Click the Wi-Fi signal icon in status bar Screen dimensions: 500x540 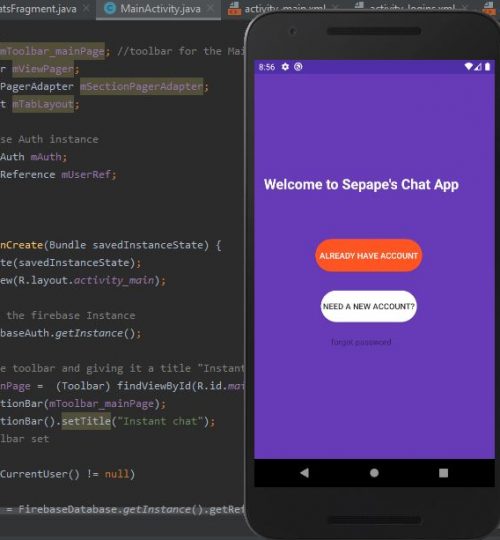click(468, 66)
